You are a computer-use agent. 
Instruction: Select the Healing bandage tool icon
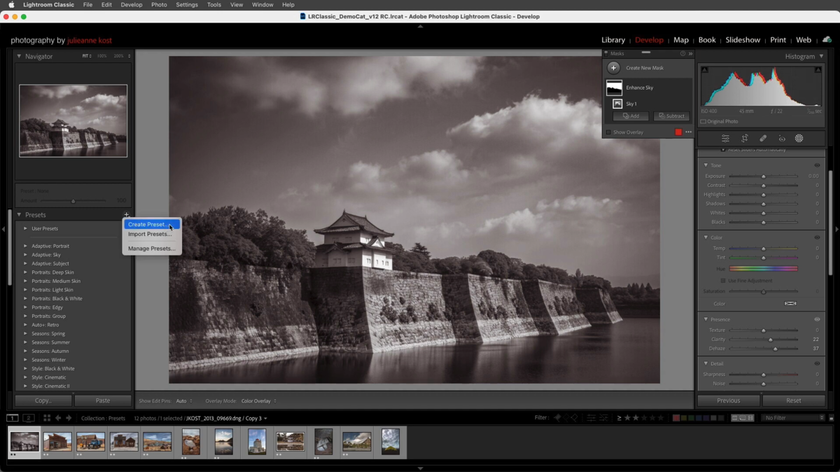763,138
